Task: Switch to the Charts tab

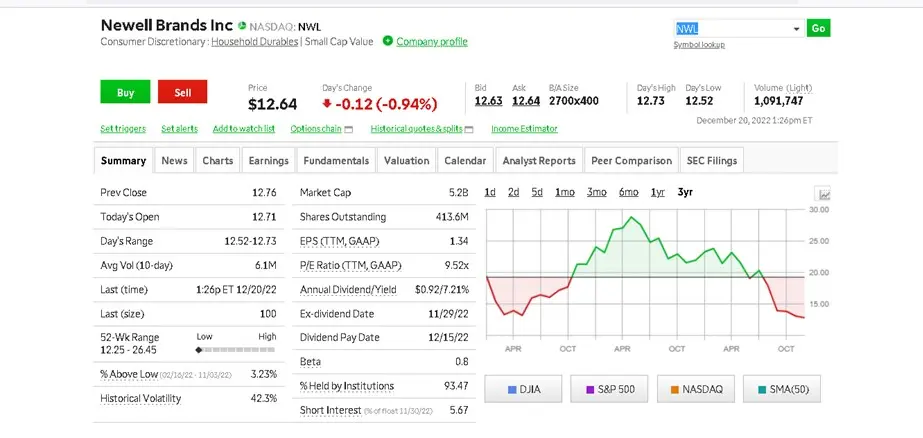Action: [x=218, y=161]
